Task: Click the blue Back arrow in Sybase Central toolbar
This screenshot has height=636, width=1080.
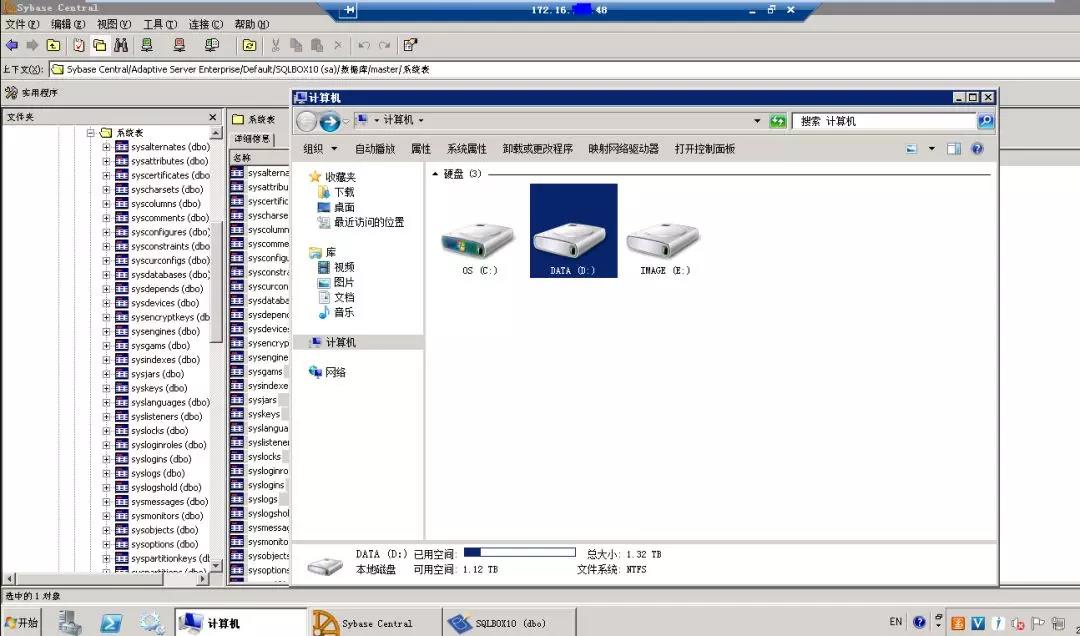Action: tap(12, 45)
